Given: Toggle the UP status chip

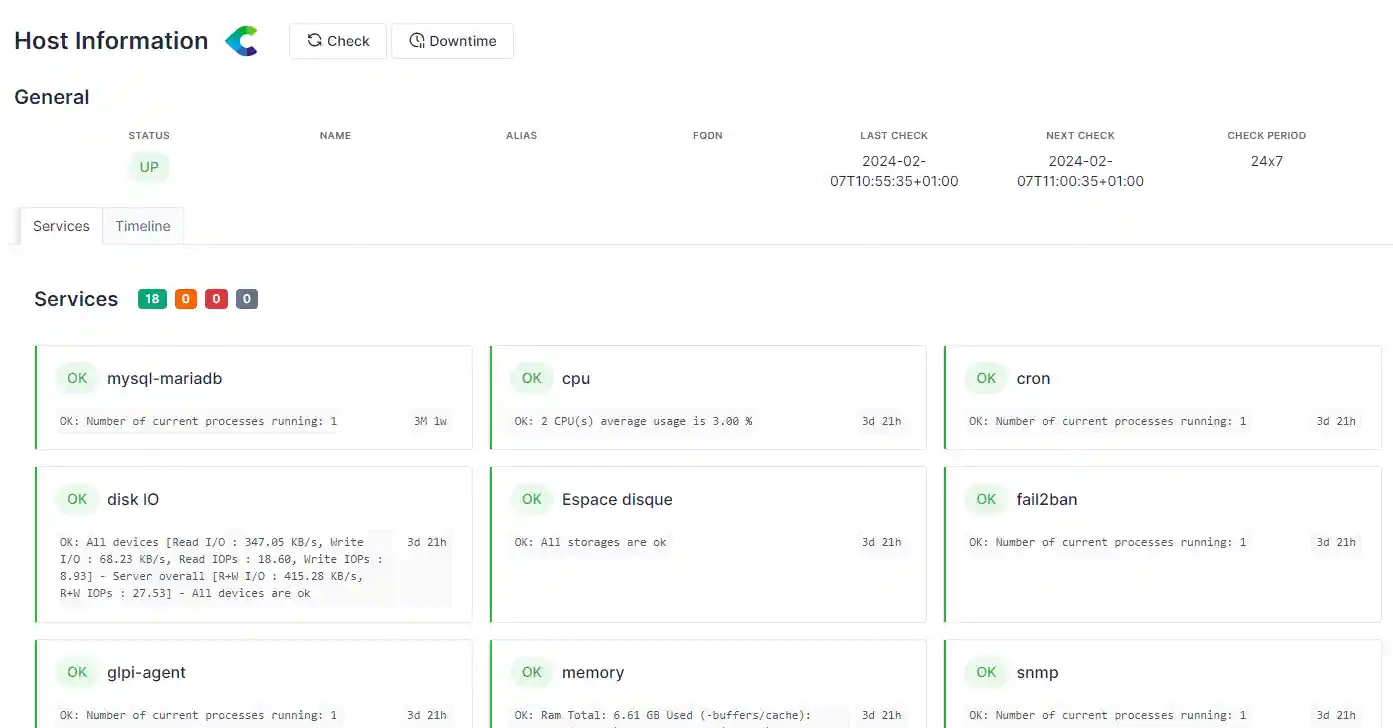Looking at the screenshot, I should [x=148, y=167].
